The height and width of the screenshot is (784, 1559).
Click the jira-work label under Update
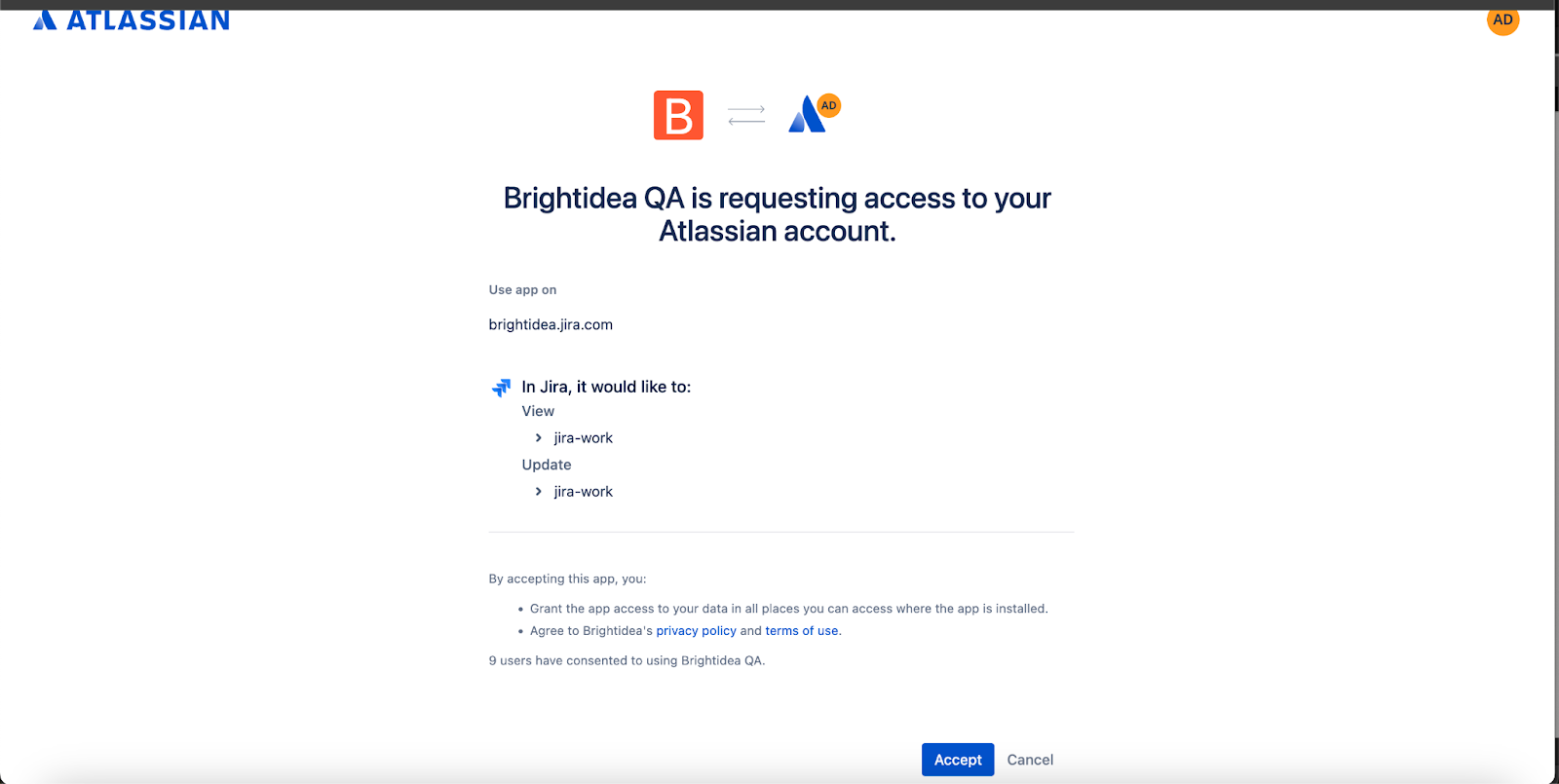tap(584, 492)
